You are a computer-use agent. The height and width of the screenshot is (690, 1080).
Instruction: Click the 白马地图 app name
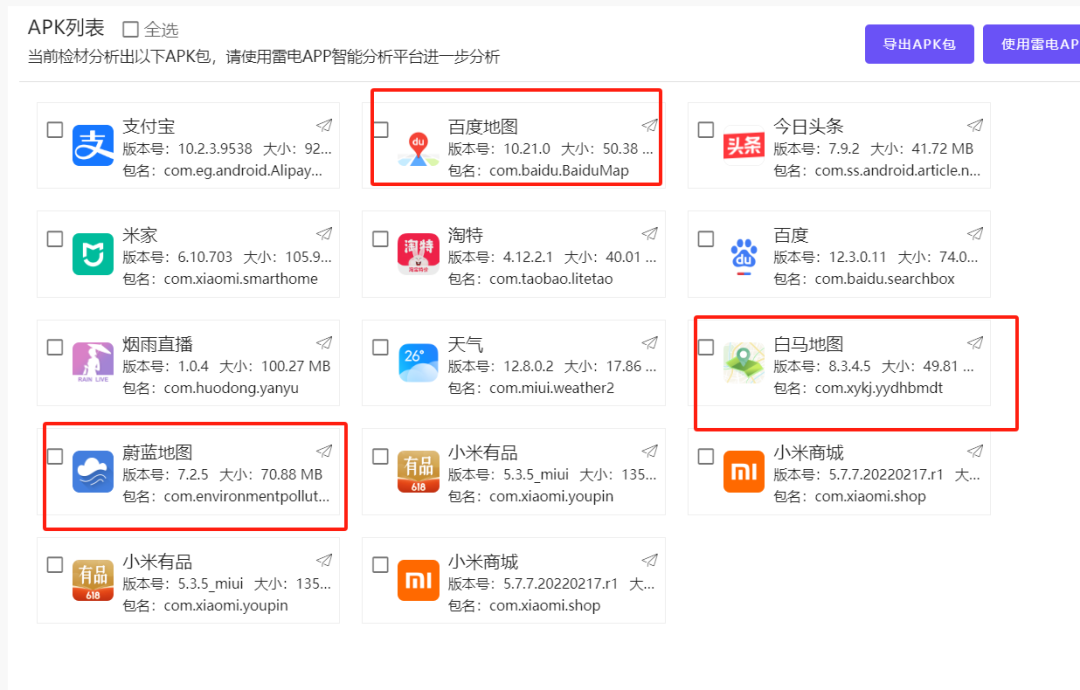pos(808,344)
